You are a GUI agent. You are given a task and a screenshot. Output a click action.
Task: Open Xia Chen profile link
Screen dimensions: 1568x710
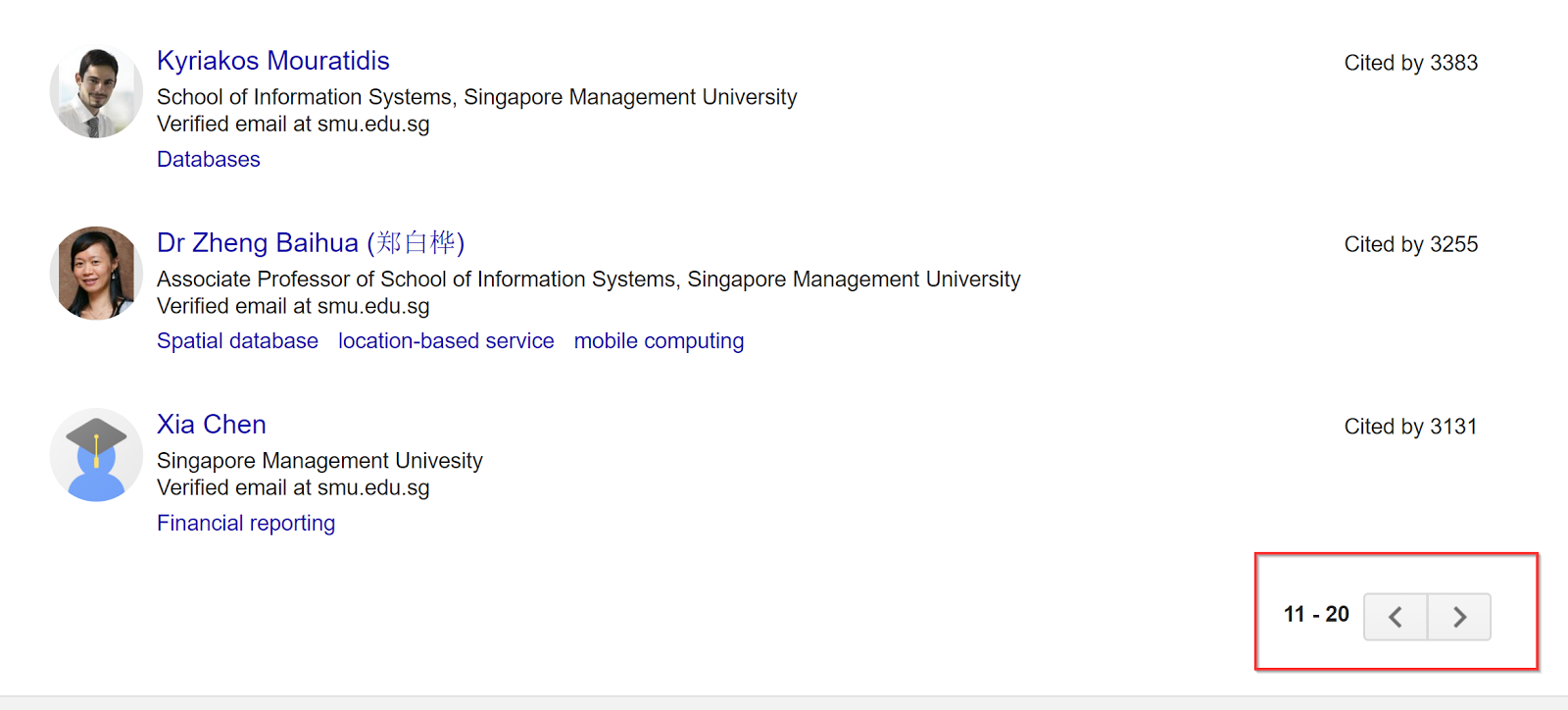tap(212, 425)
